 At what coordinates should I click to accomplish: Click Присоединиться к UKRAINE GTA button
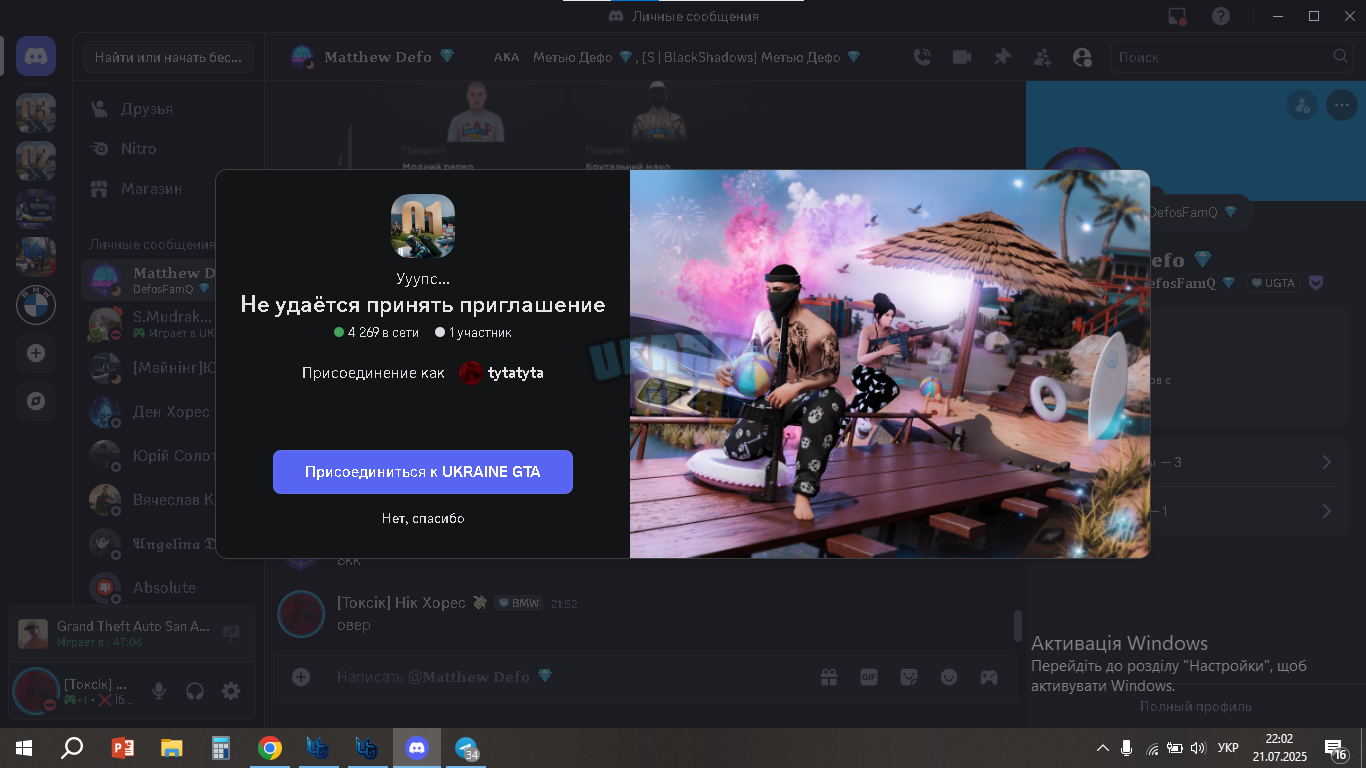tap(423, 472)
